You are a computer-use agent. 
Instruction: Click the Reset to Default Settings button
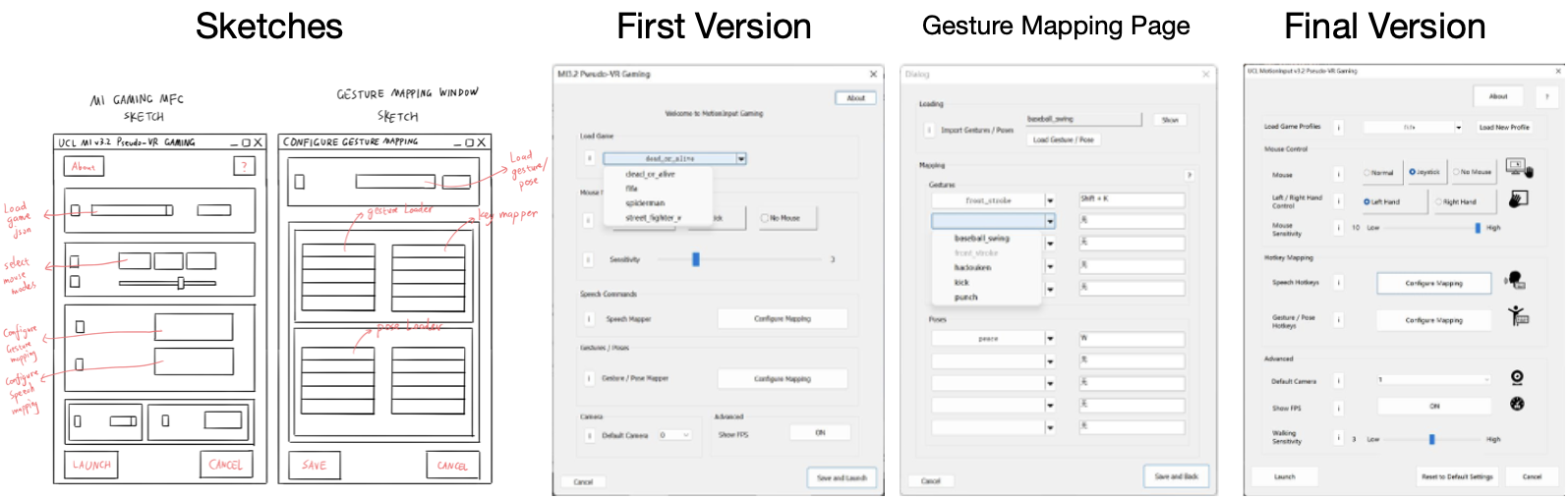pos(1456,476)
